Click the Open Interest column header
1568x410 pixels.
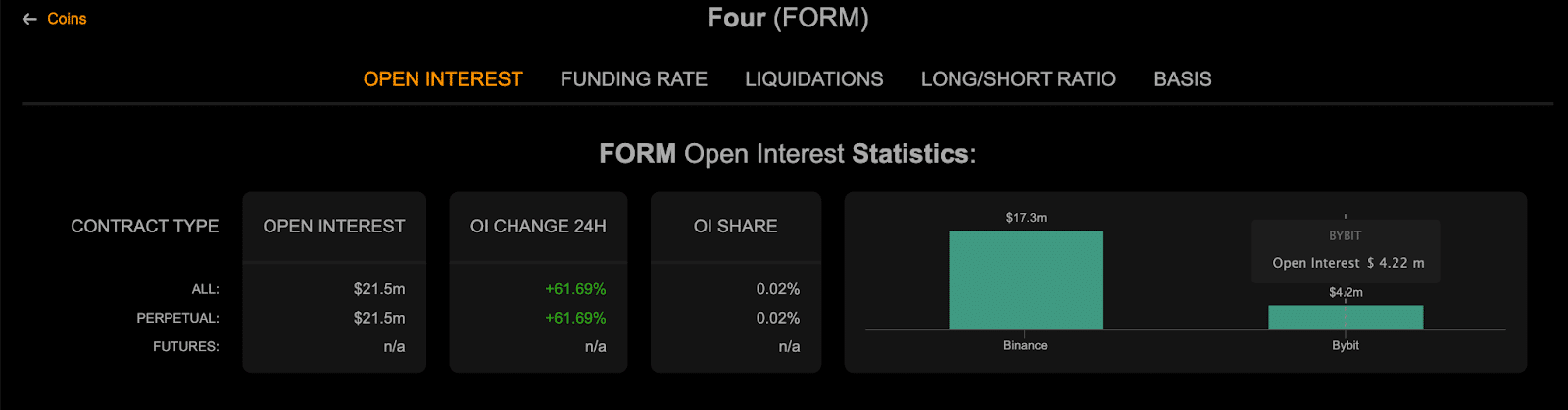333,227
